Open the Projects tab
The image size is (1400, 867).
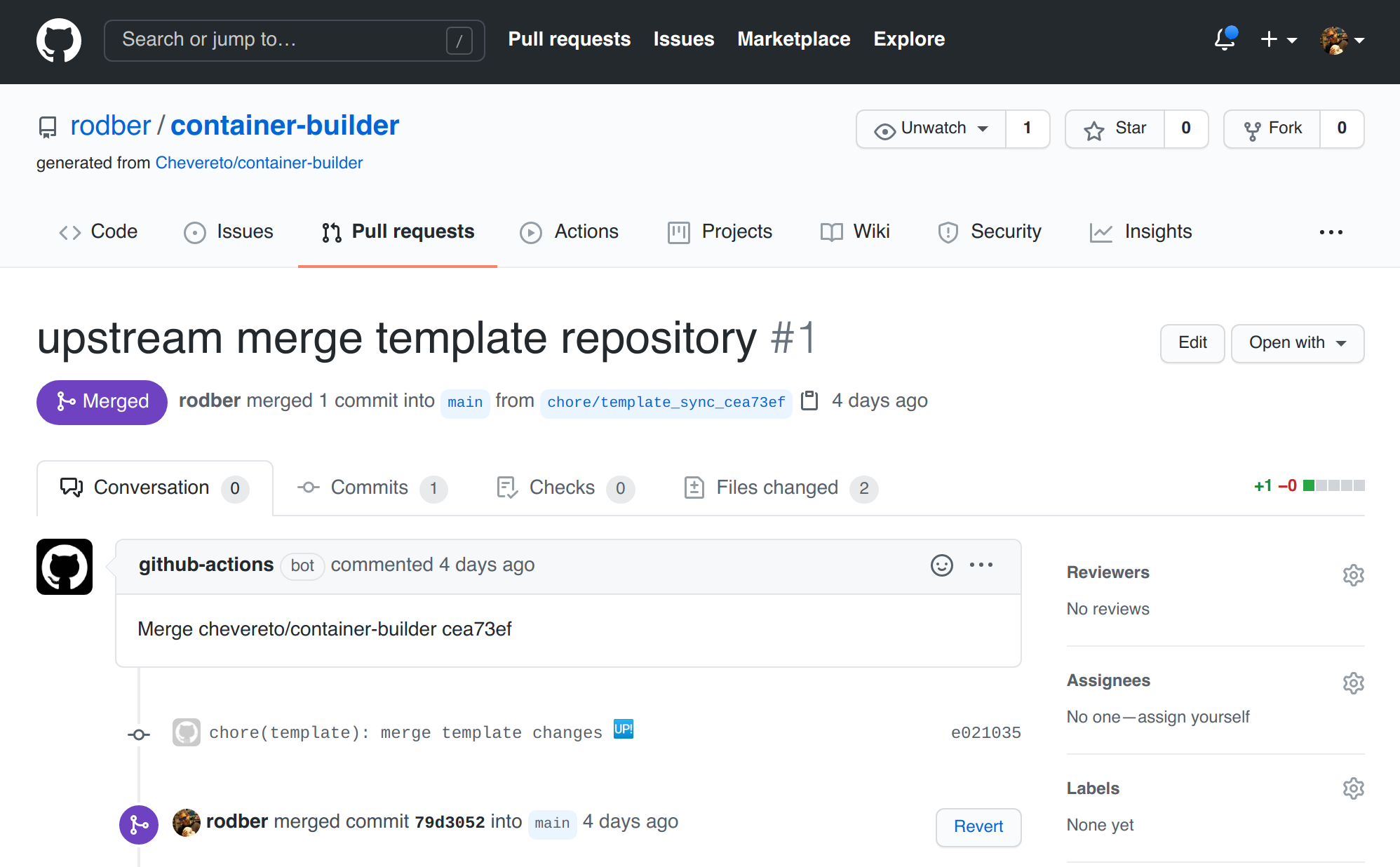click(x=720, y=231)
